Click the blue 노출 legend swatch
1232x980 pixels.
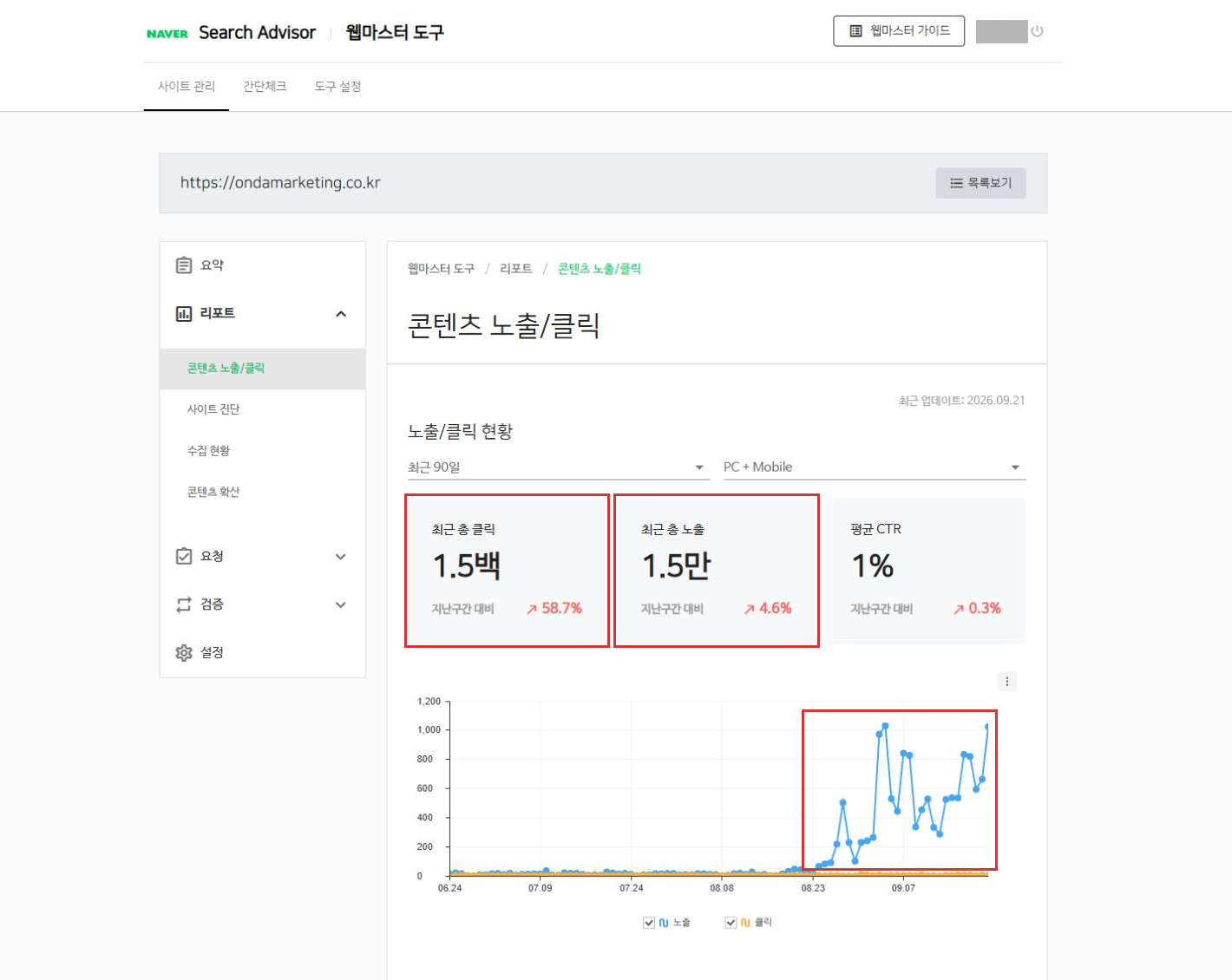[664, 923]
